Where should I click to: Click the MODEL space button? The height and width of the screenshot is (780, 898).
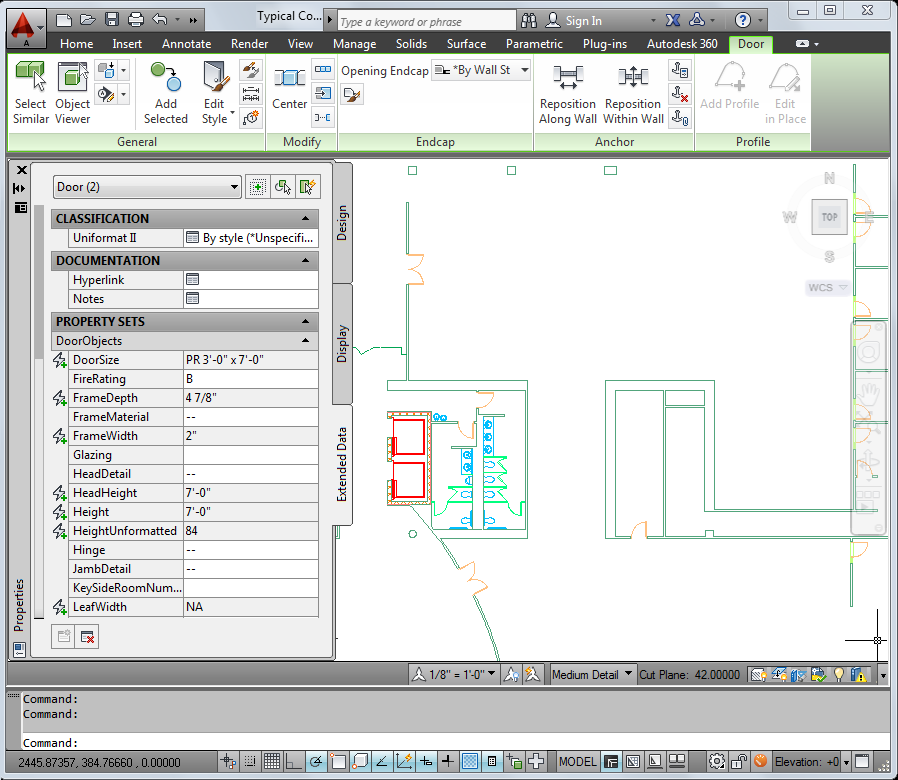coord(577,762)
